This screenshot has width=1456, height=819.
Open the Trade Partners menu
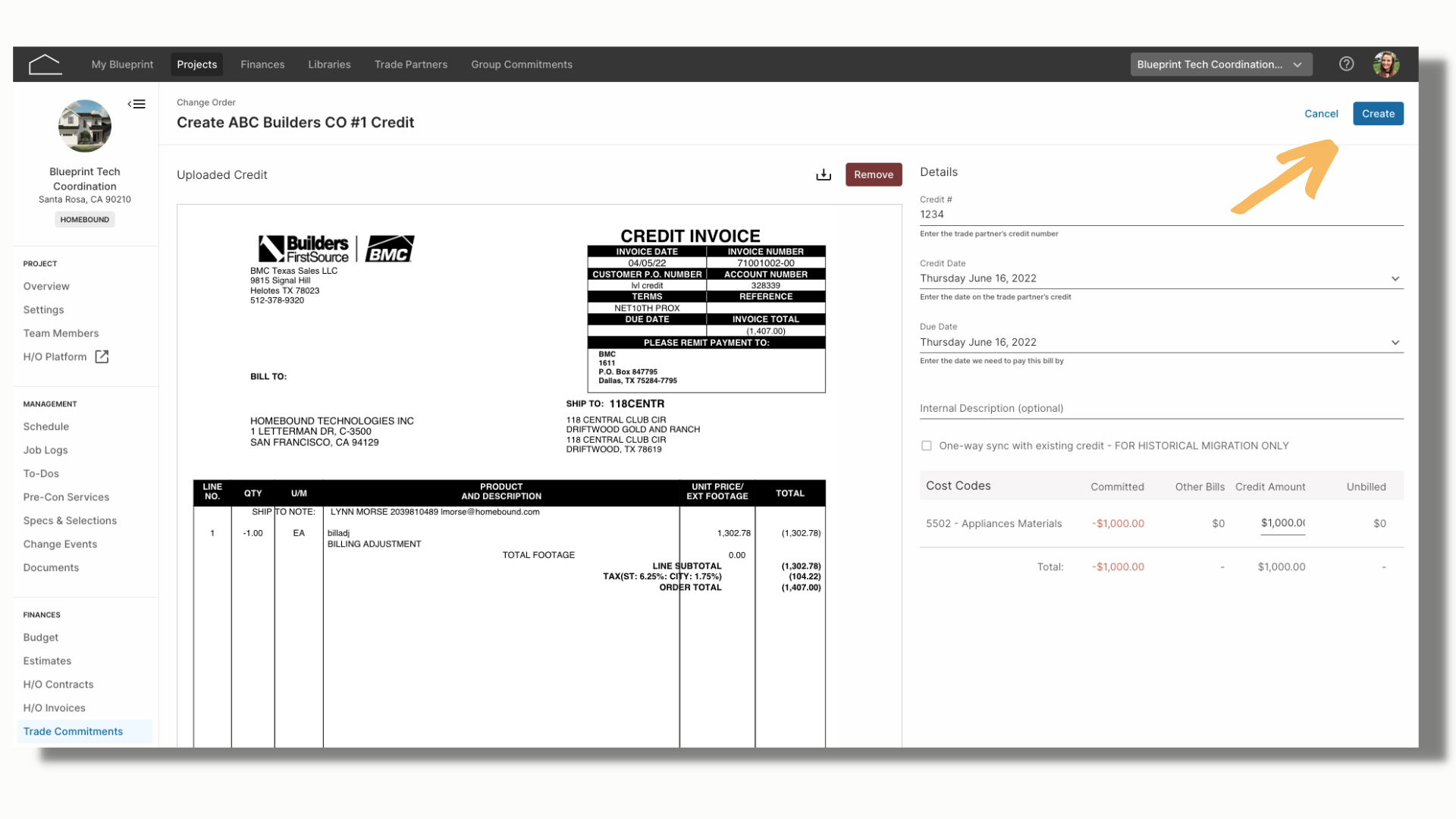click(x=410, y=64)
